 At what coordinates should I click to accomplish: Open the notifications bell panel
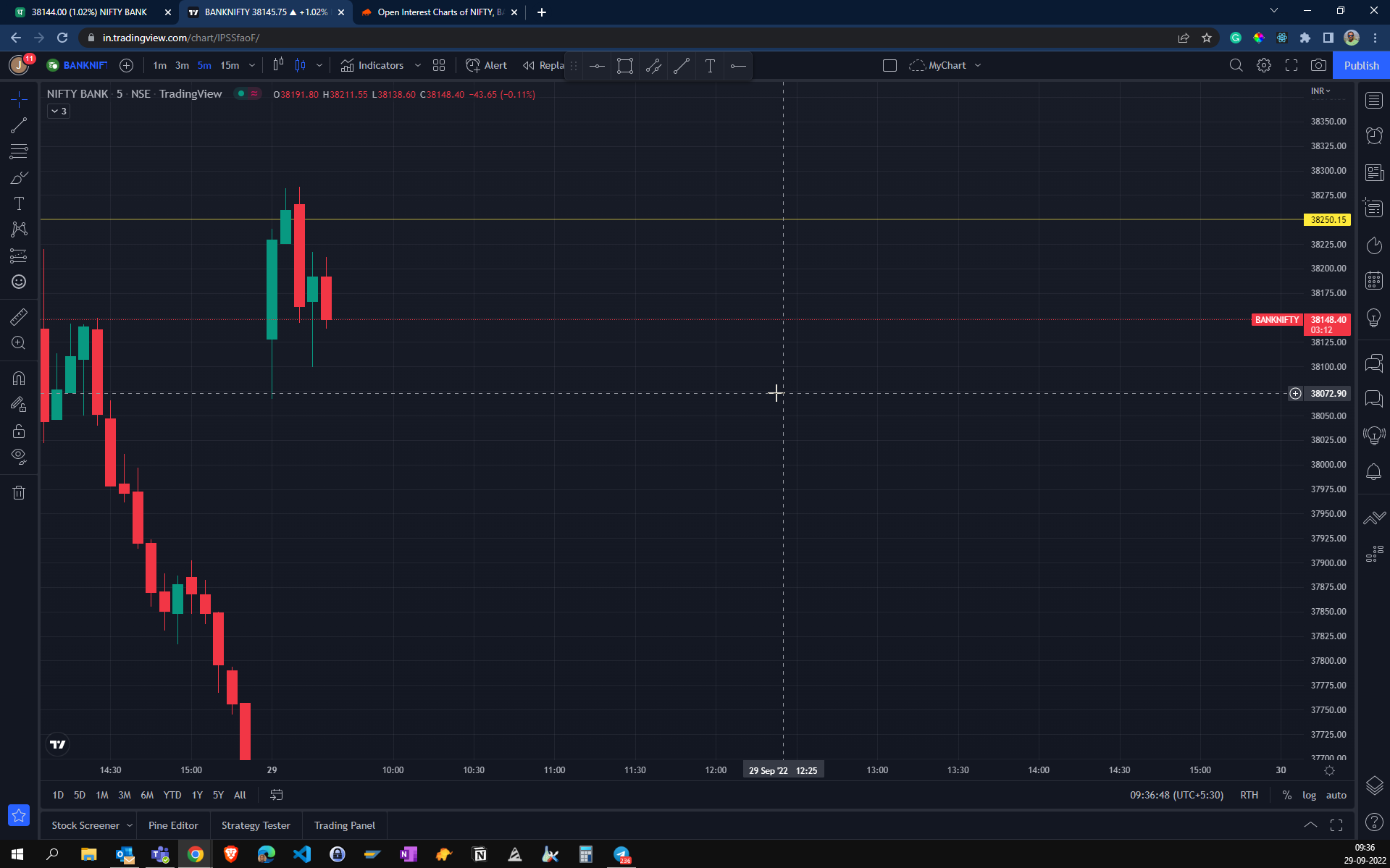coord(1373,472)
